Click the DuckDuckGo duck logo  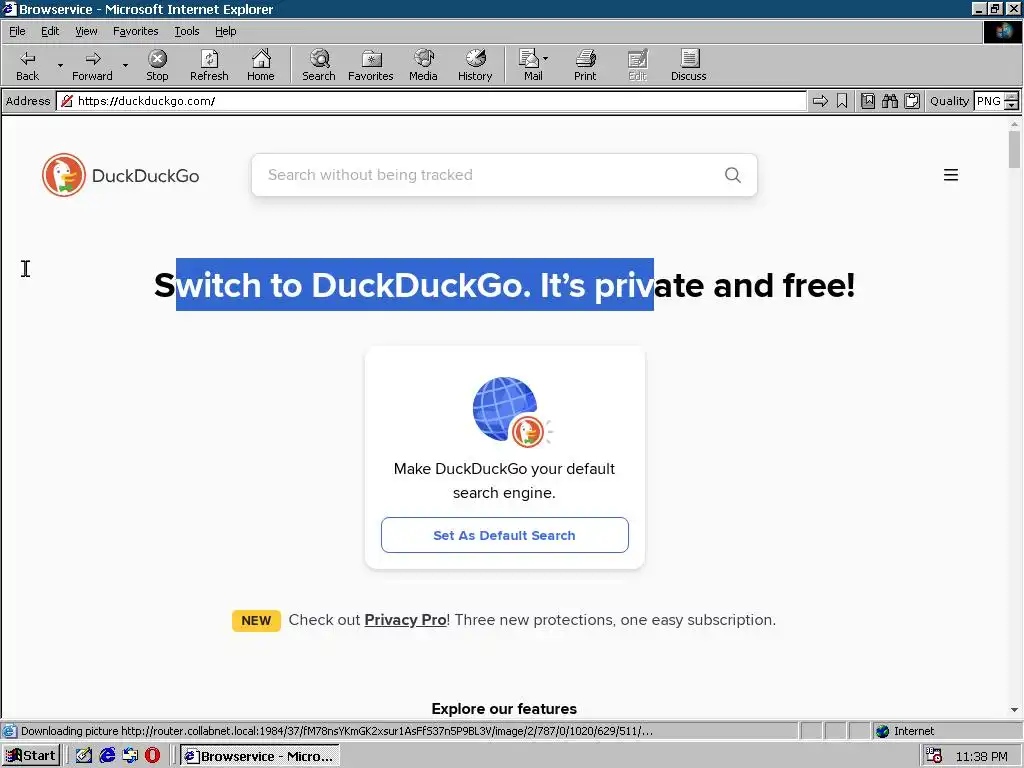(64, 175)
